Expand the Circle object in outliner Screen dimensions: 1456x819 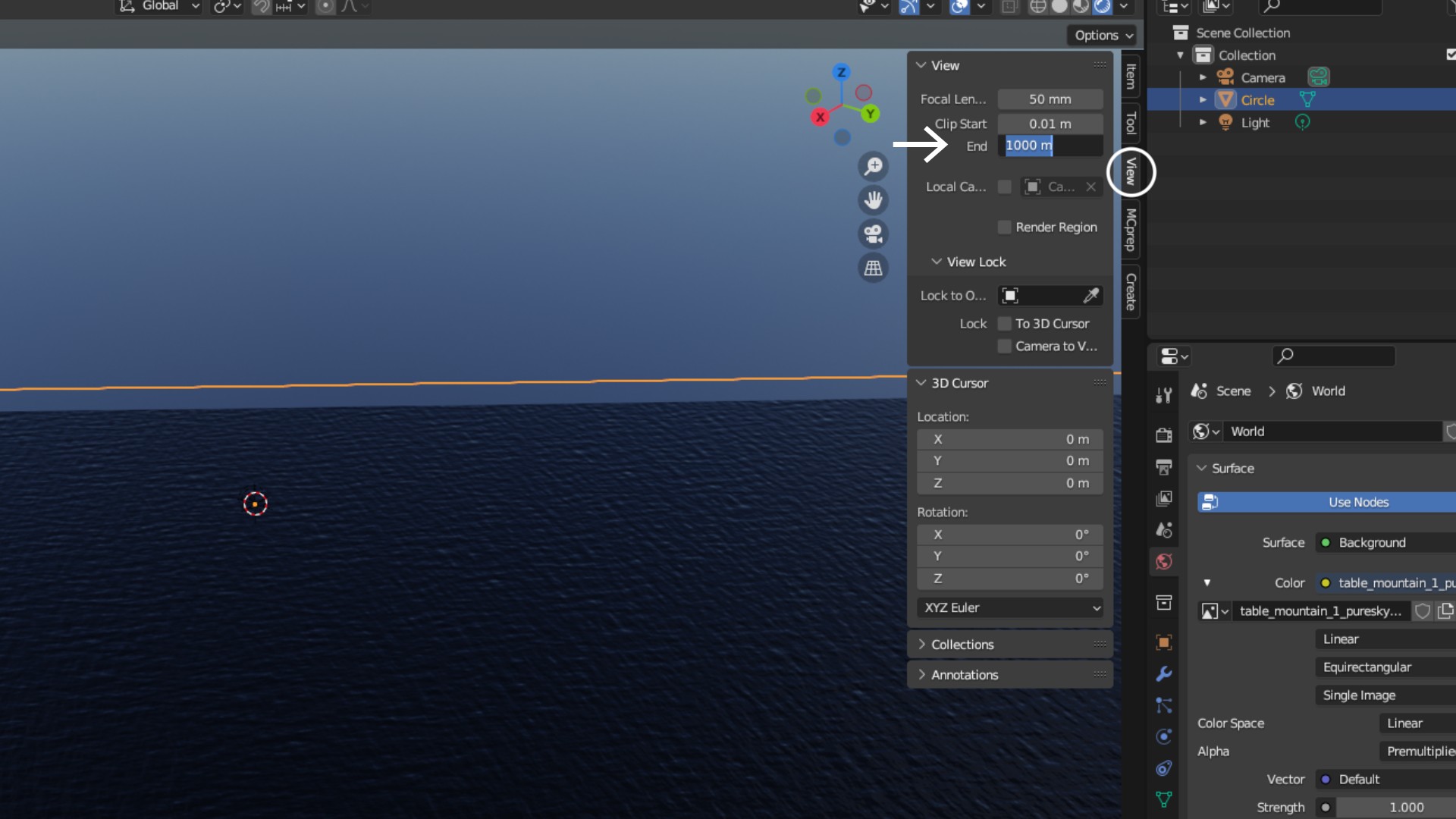1203,100
